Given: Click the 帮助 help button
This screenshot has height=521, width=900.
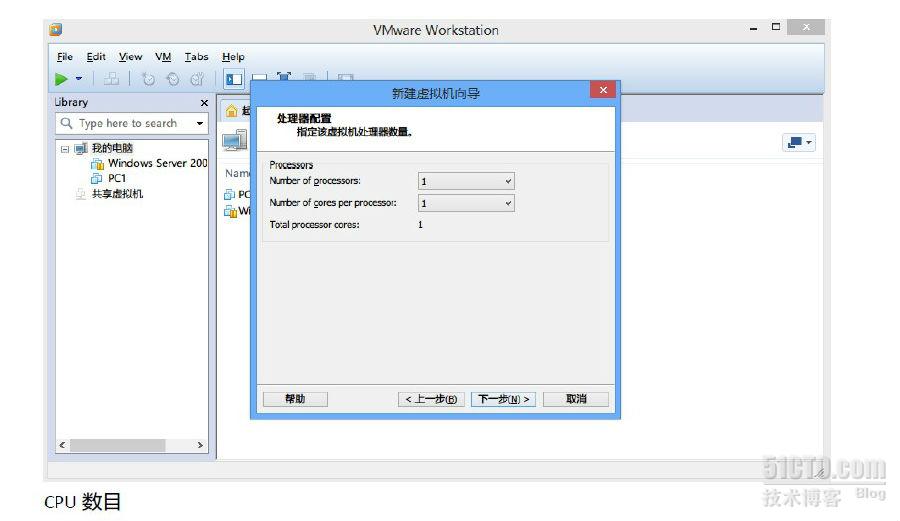Looking at the screenshot, I should [295, 399].
